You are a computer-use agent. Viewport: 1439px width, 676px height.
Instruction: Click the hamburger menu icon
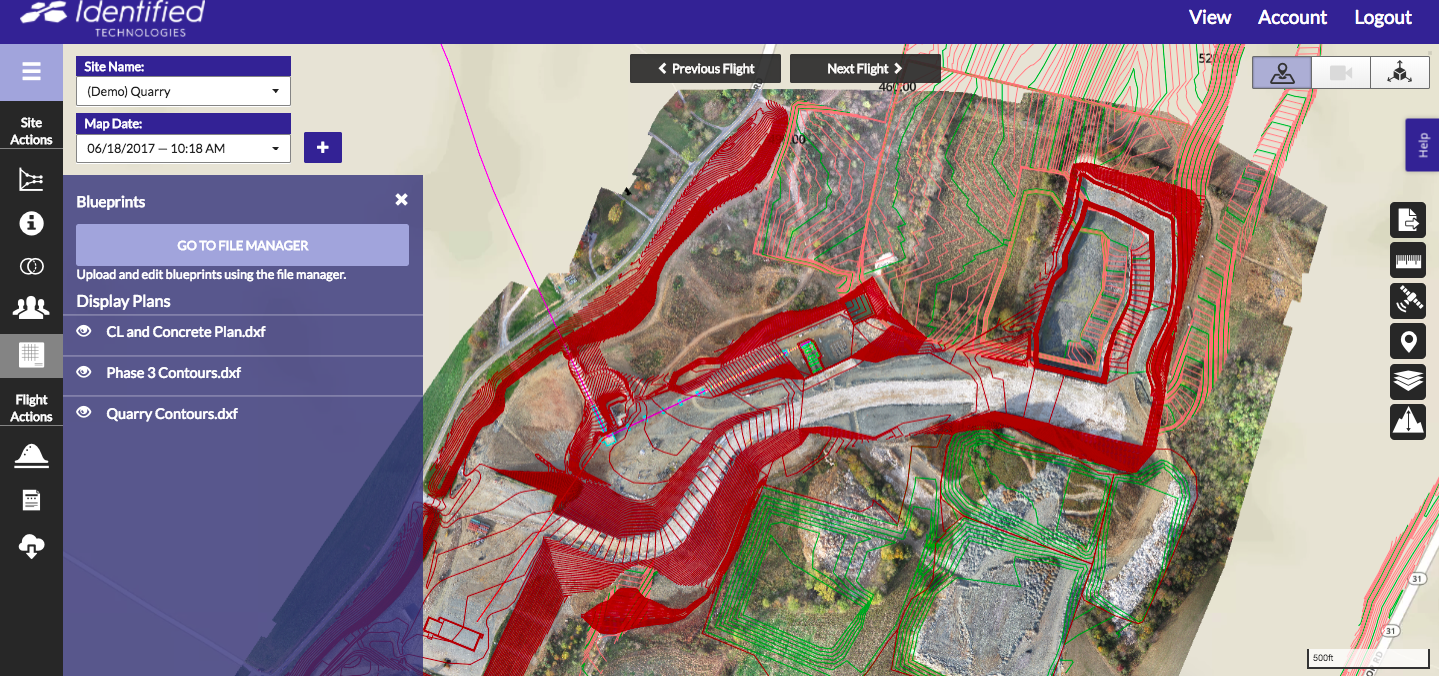click(x=31, y=72)
